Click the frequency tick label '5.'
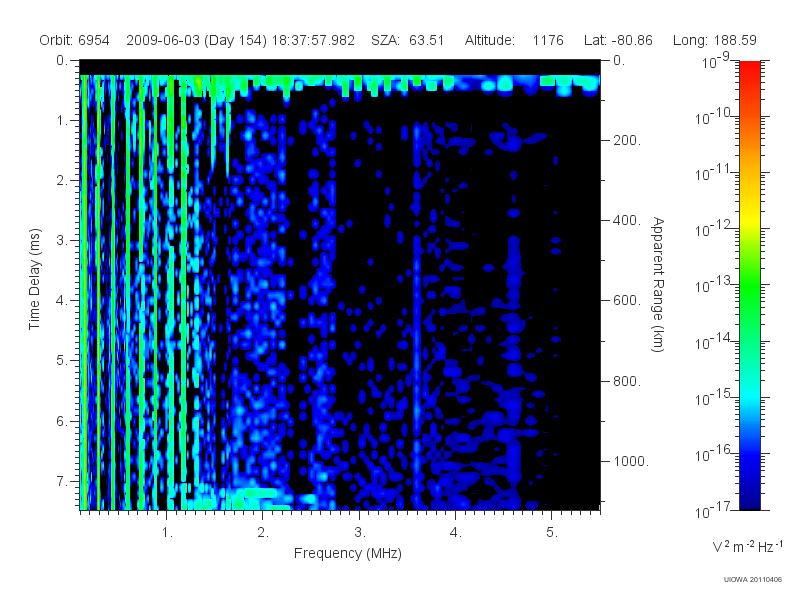Image resolution: width=800 pixels, height=600 pixels. [x=552, y=533]
